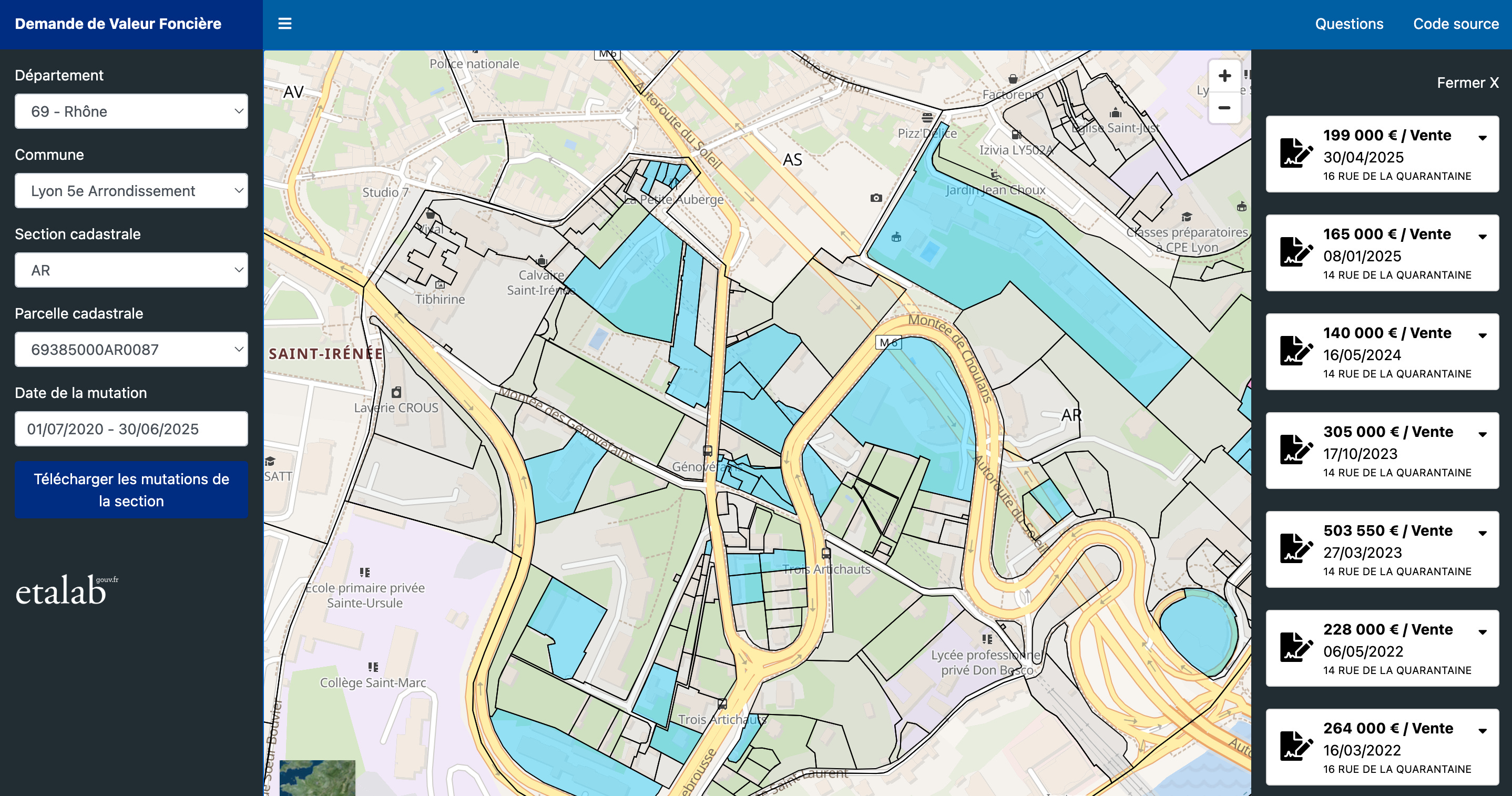The width and height of the screenshot is (1512, 796).
Task: Open the Commune selector Lyon 5e Arrondissement
Action: pyautogui.click(x=131, y=191)
